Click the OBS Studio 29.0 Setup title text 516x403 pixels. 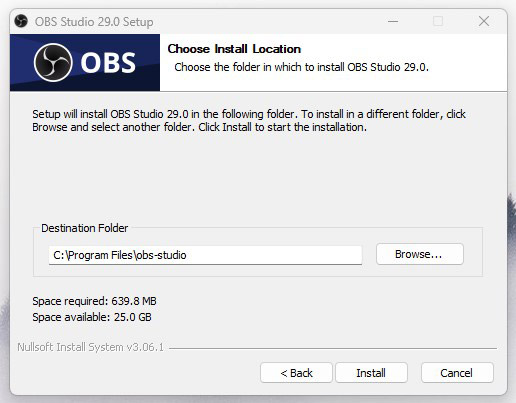94,22
